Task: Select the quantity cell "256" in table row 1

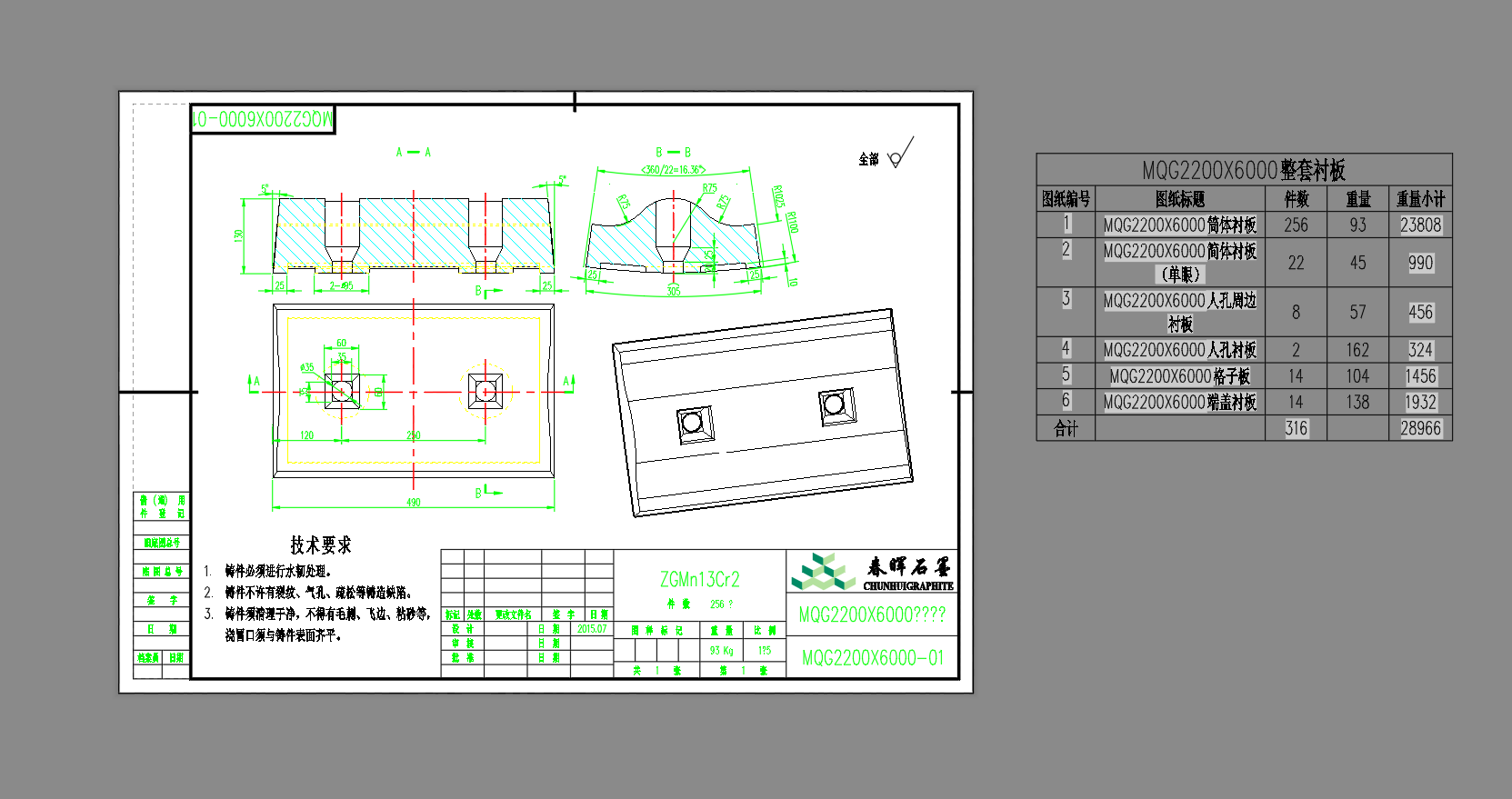Action: pyautogui.click(x=1296, y=225)
